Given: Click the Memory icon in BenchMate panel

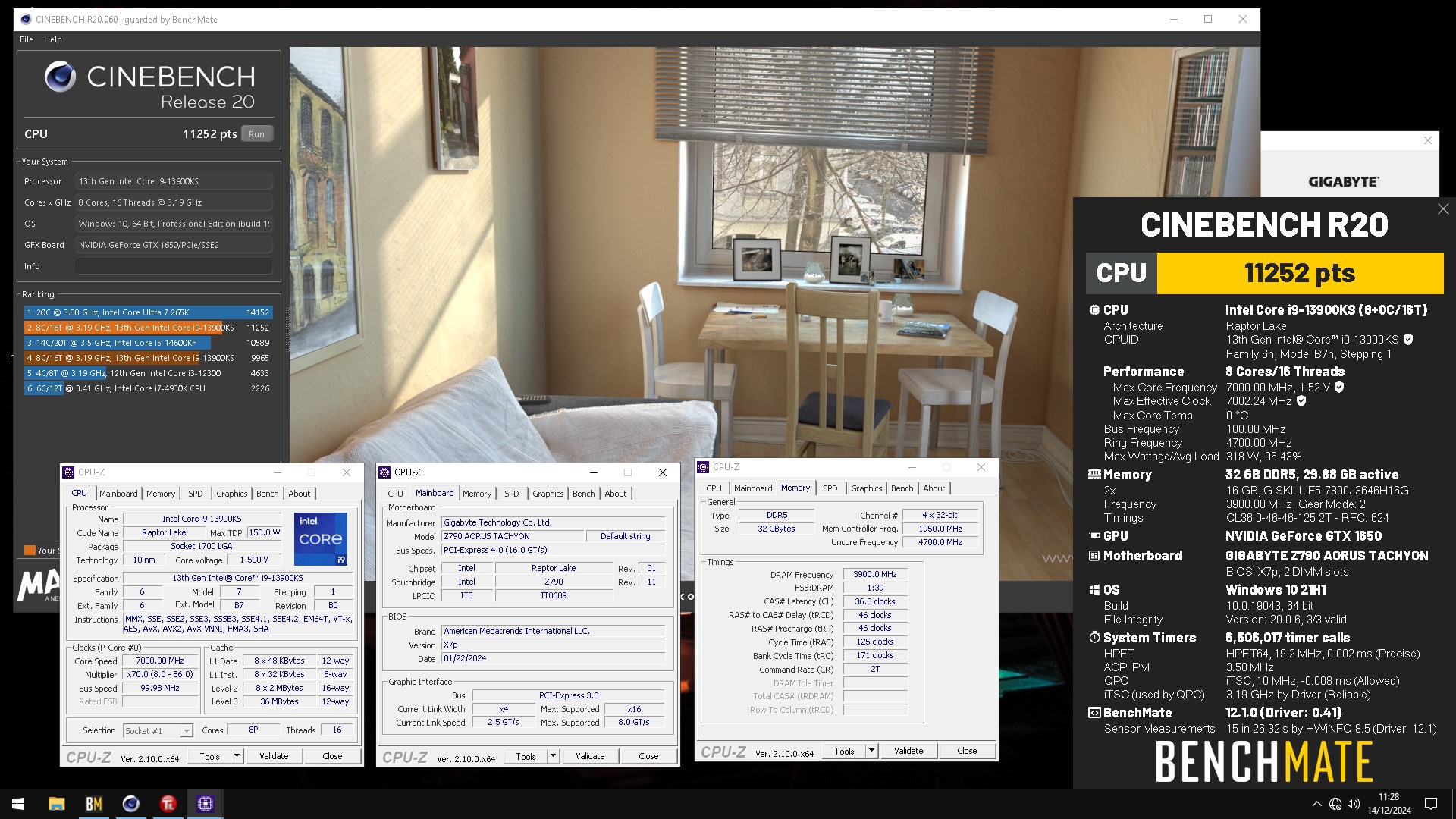Looking at the screenshot, I should click(1094, 475).
